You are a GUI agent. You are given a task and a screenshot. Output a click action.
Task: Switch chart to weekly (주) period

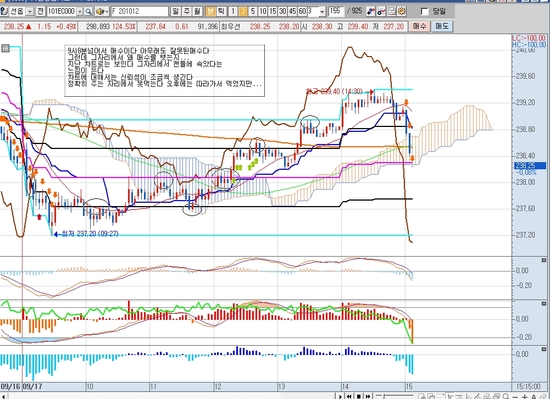[x=187, y=12]
